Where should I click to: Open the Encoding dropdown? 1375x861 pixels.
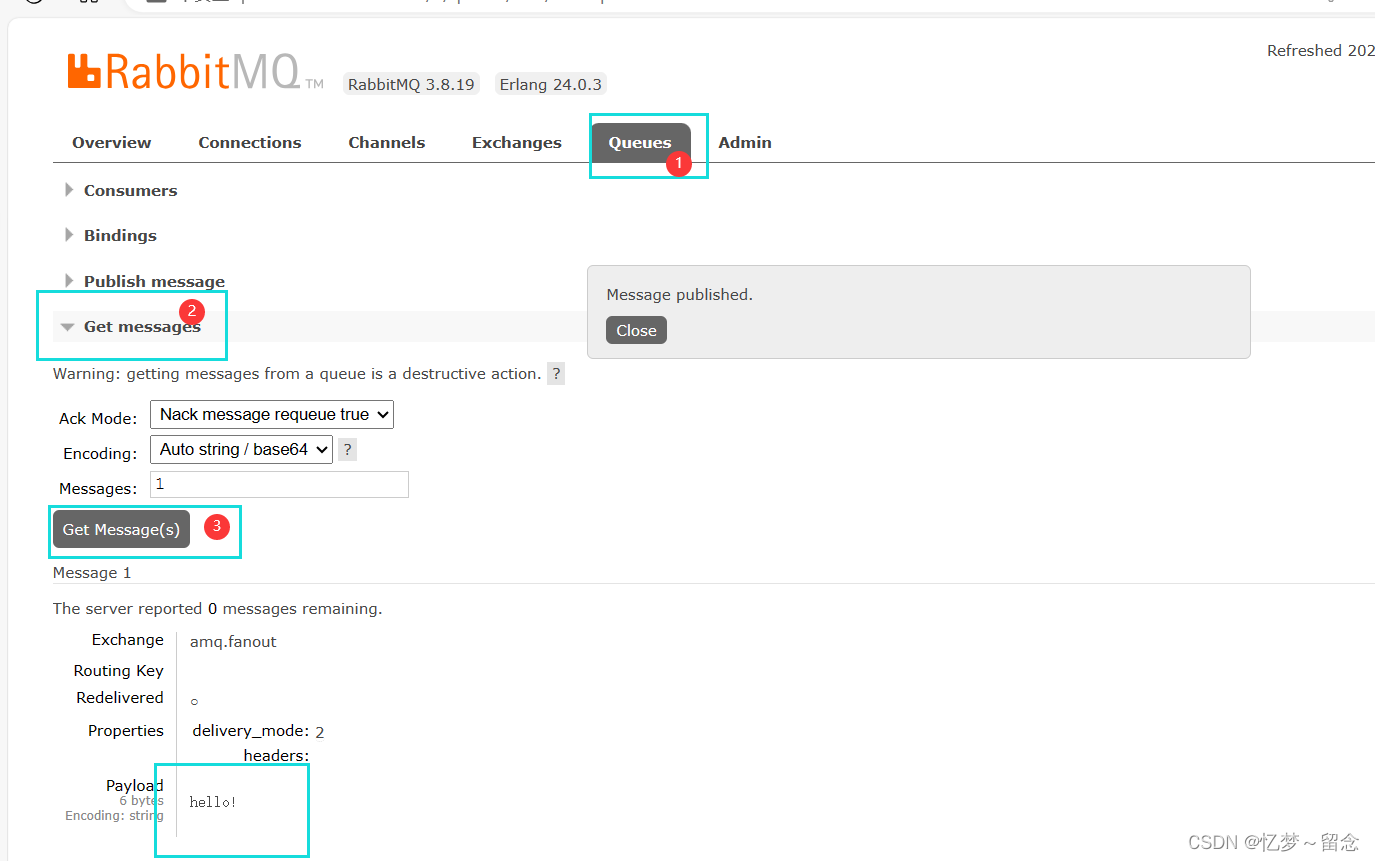(240, 449)
